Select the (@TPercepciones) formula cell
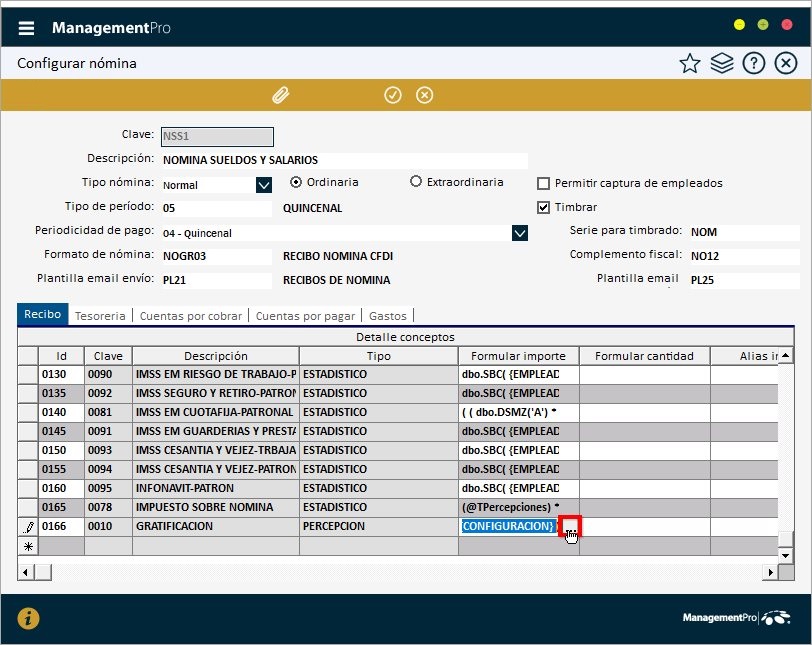The image size is (812, 645). 518,507
